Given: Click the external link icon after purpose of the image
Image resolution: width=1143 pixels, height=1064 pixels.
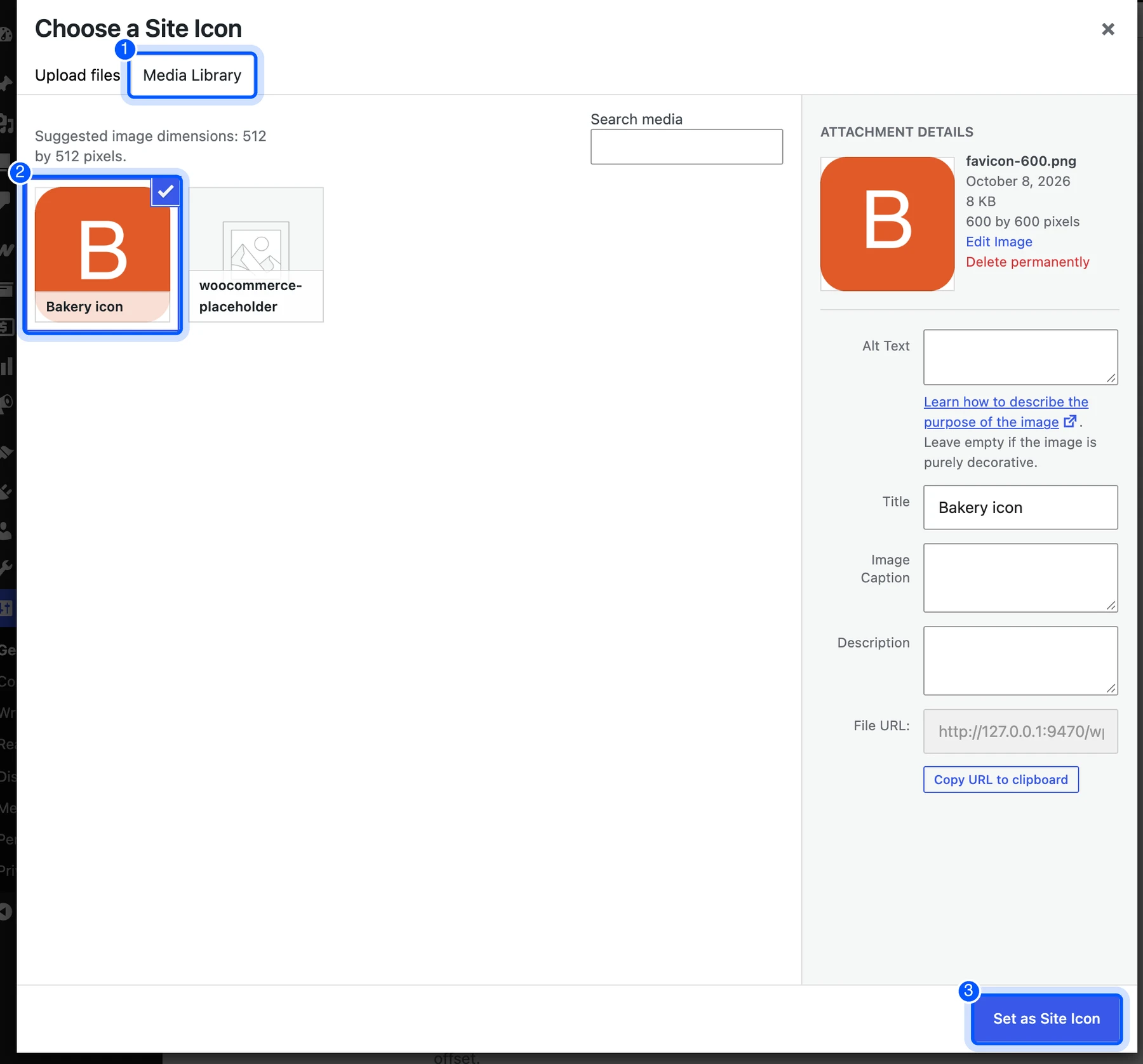Looking at the screenshot, I should click(1070, 422).
